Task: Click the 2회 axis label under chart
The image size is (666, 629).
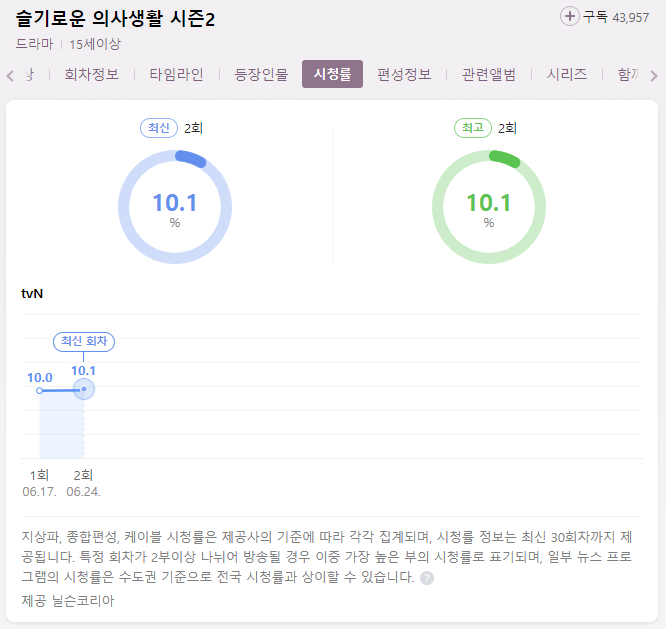Action: tap(83, 475)
